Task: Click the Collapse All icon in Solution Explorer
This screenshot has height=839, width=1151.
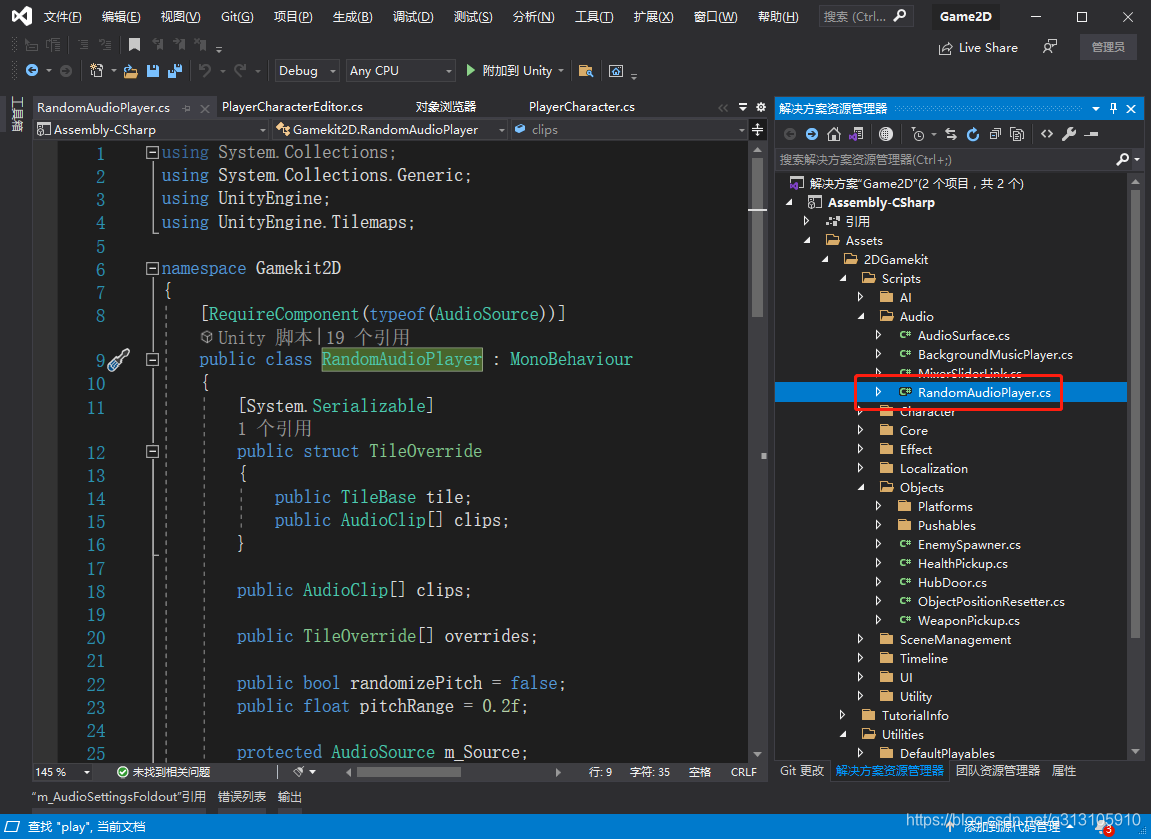Action: [x=995, y=134]
